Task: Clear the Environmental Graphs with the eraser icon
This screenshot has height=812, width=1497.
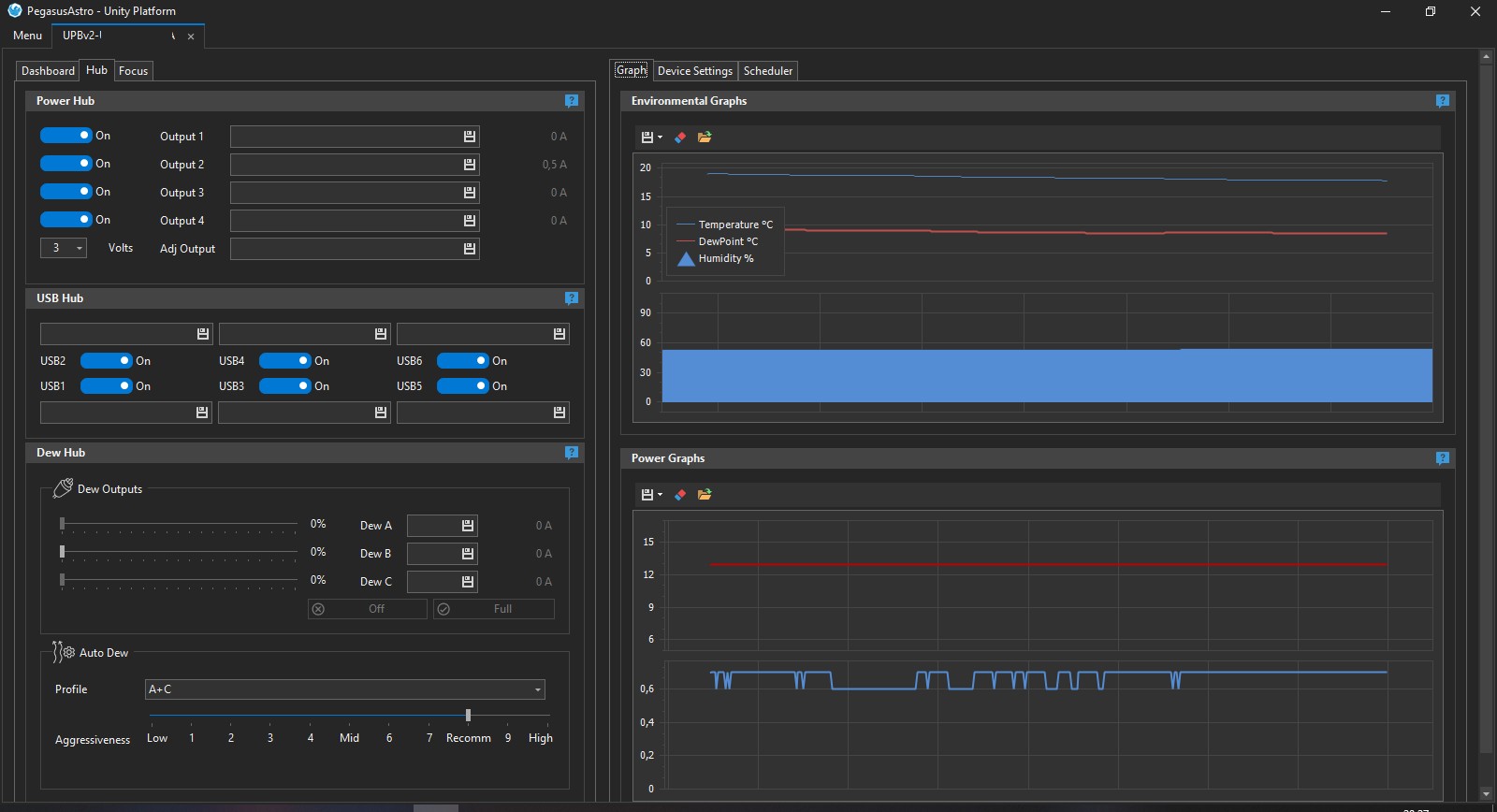Action: (x=680, y=138)
